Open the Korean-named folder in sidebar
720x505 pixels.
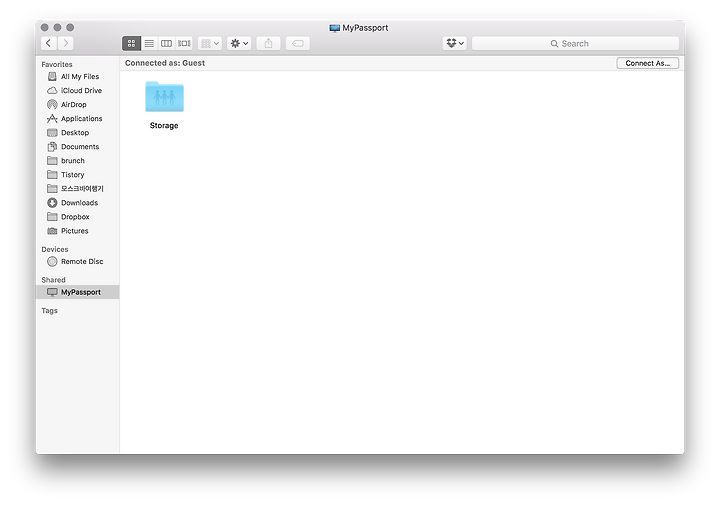click(x=77, y=189)
